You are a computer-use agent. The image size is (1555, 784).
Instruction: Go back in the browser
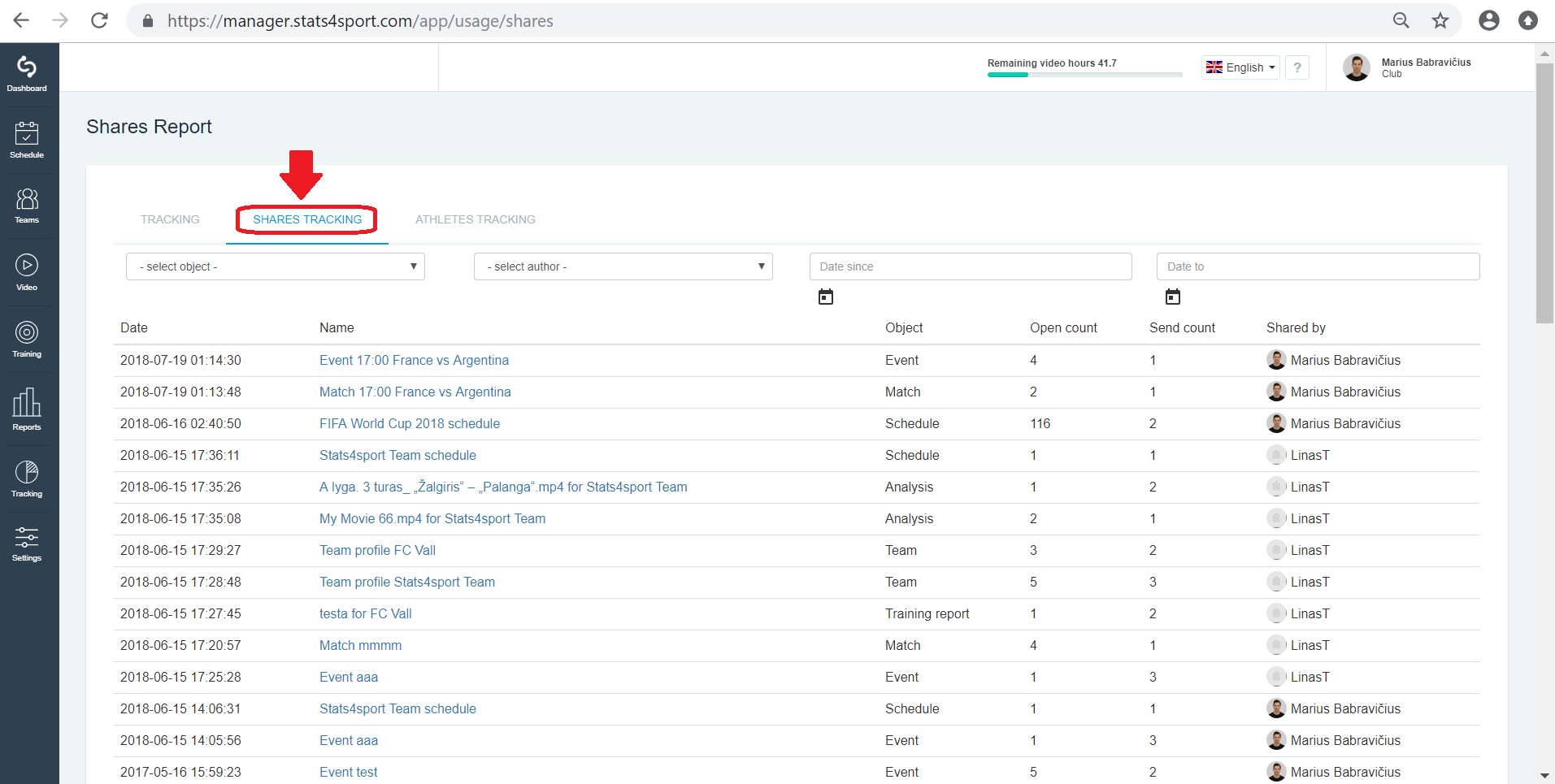point(22,20)
